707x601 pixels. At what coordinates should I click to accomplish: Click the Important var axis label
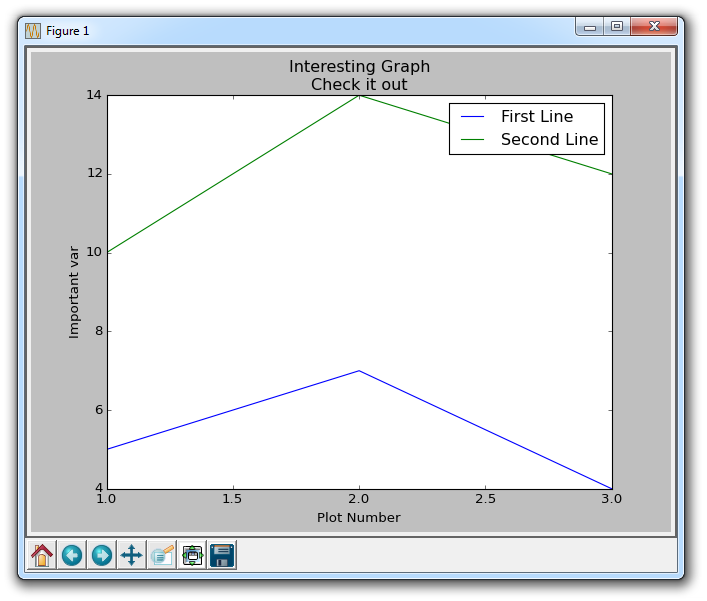(x=74, y=292)
